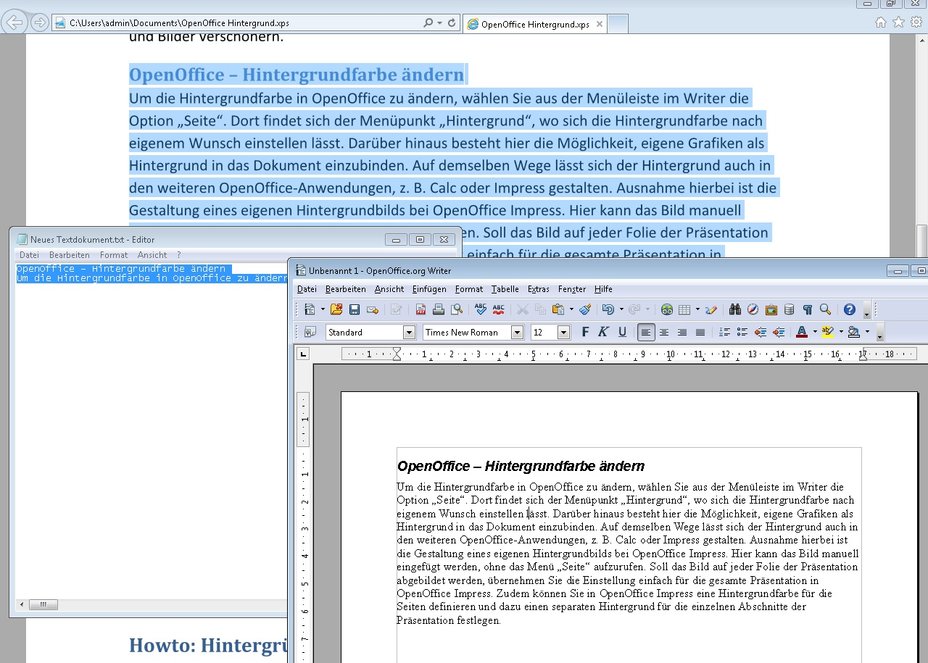Toggle underline U button
The width and height of the screenshot is (928, 663).
tap(622, 332)
